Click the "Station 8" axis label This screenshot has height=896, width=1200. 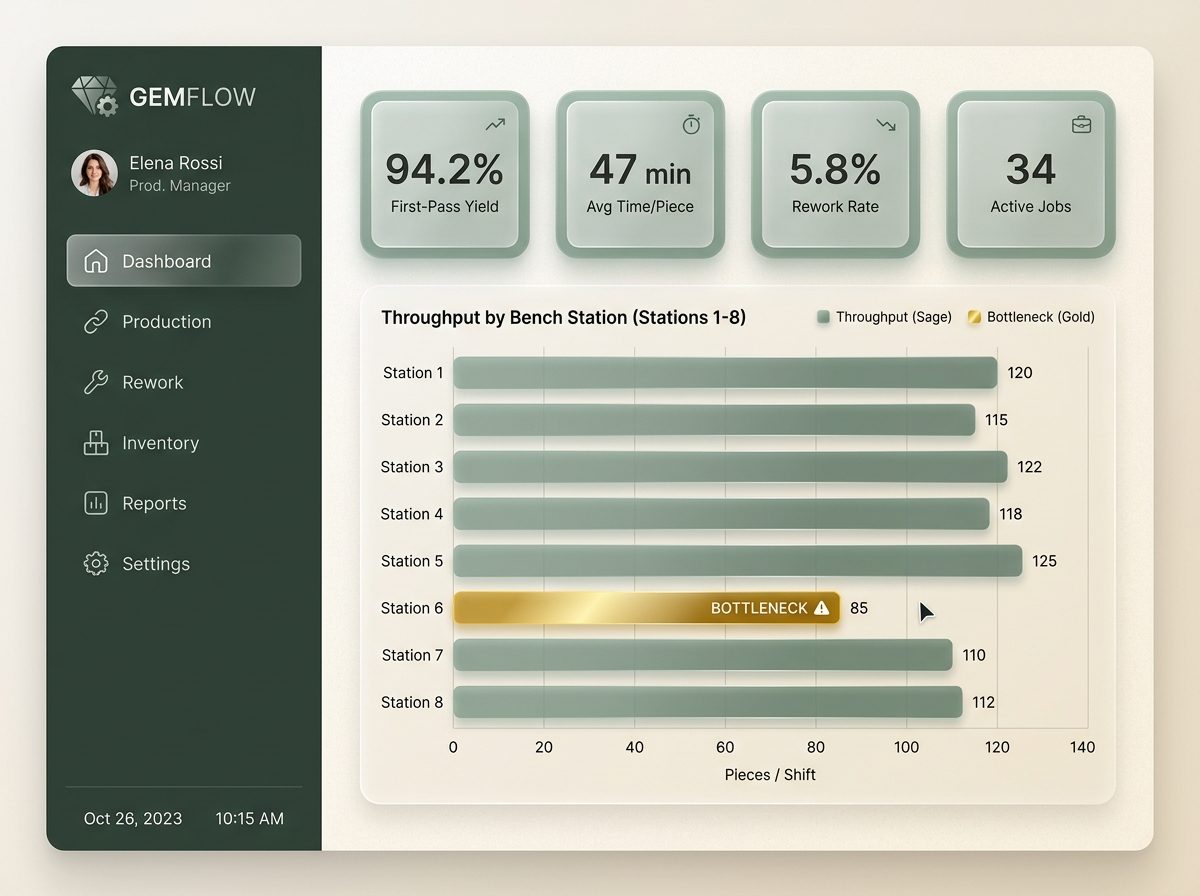coord(412,702)
